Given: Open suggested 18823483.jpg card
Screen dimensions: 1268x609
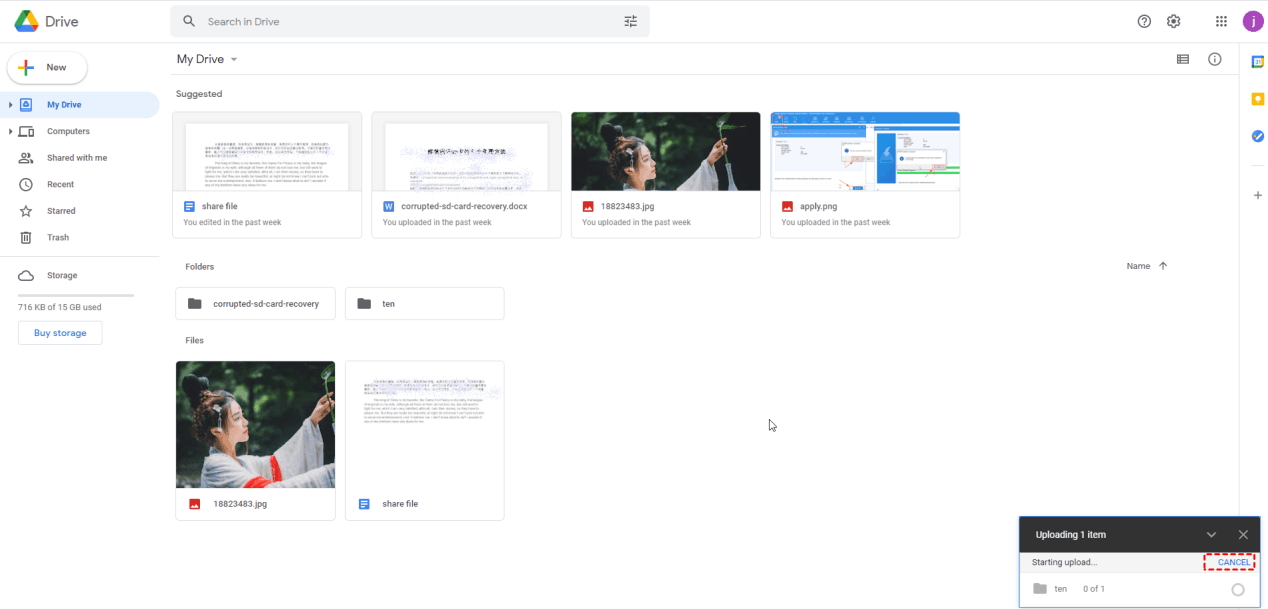Looking at the screenshot, I should click(x=666, y=175).
